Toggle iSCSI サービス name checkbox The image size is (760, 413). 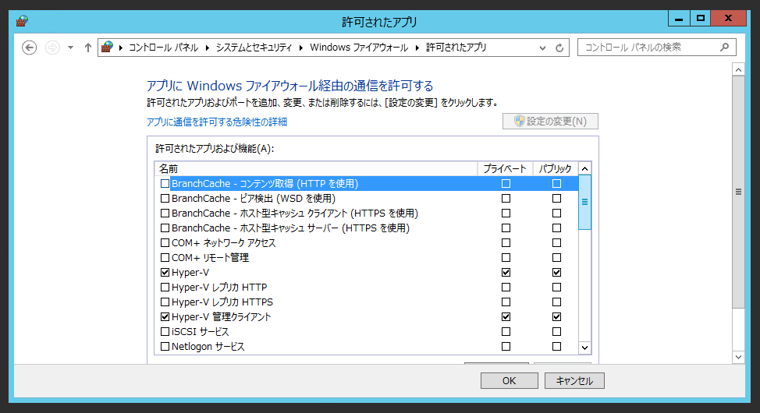click(x=165, y=332)
